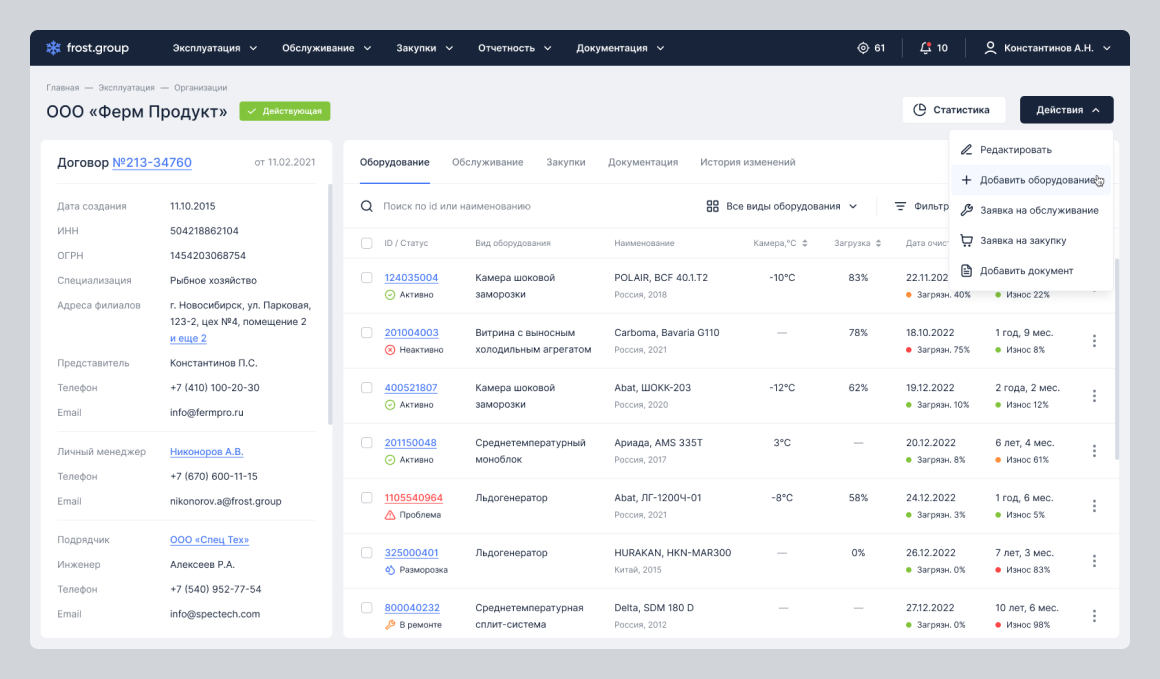
Task: Switch to the История изменений tab
Action: (x=748, y=162)
